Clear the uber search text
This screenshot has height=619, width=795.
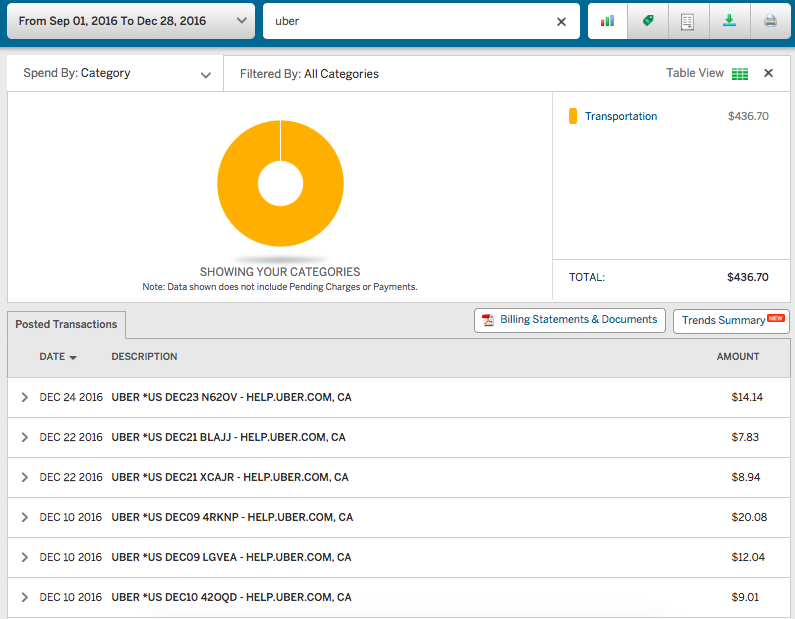tap(561, 21)
